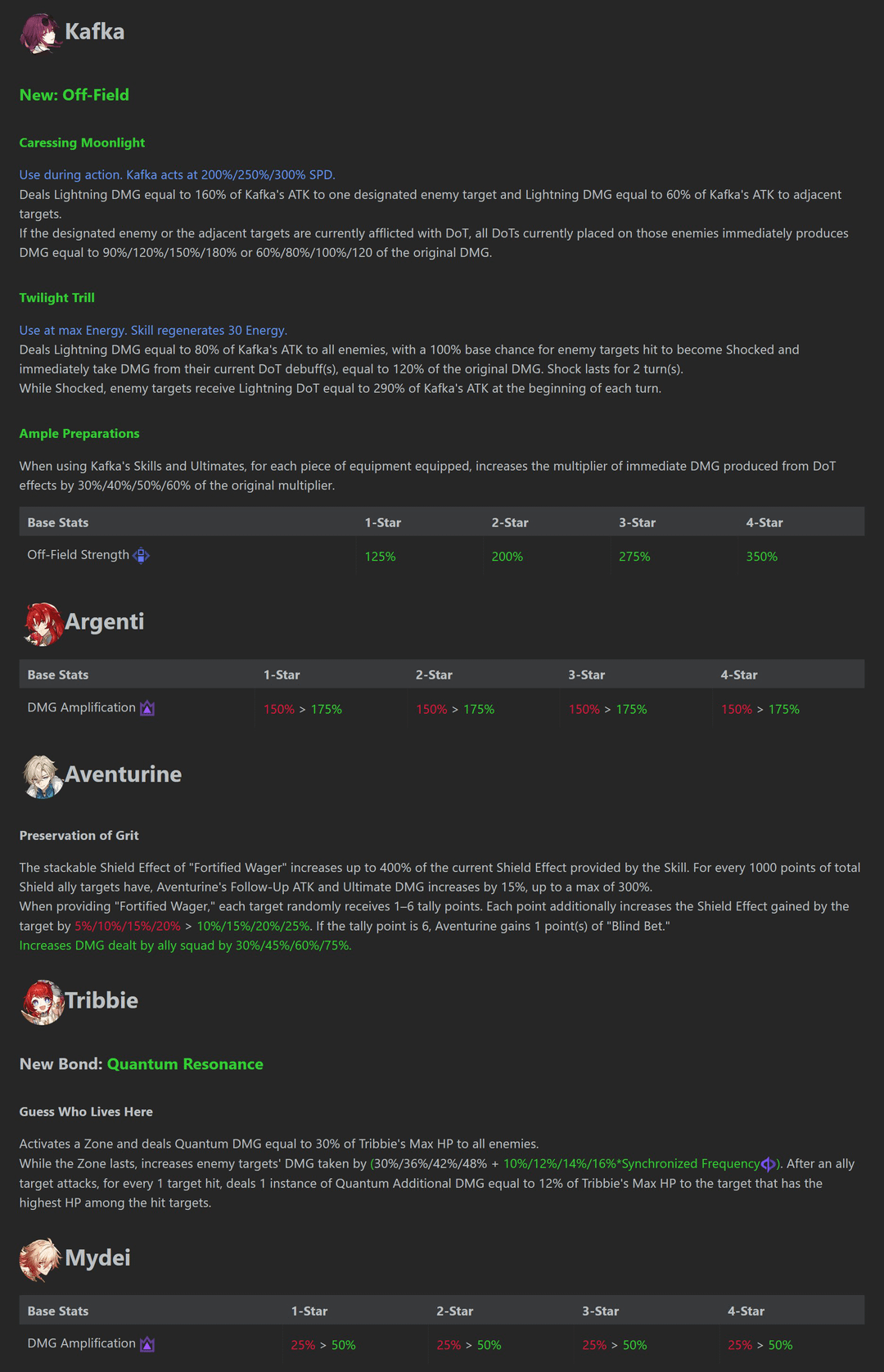Click Tribbie's character portrait icon

pos(42,1002)
